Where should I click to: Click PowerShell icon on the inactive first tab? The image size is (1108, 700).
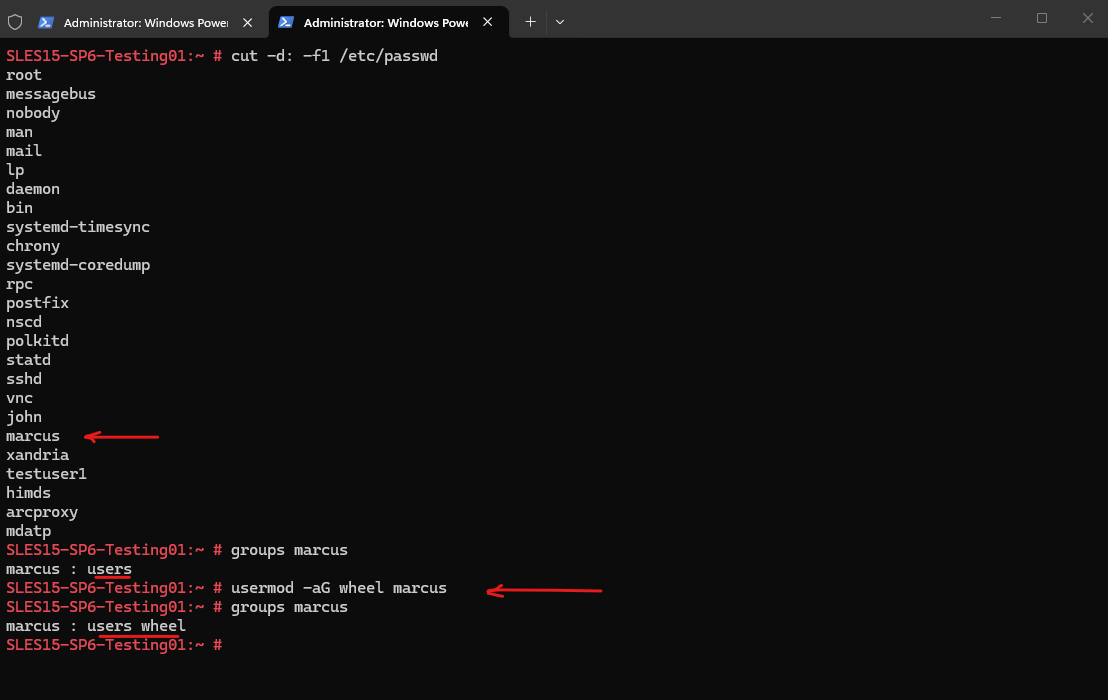click(x=46, y=22)
